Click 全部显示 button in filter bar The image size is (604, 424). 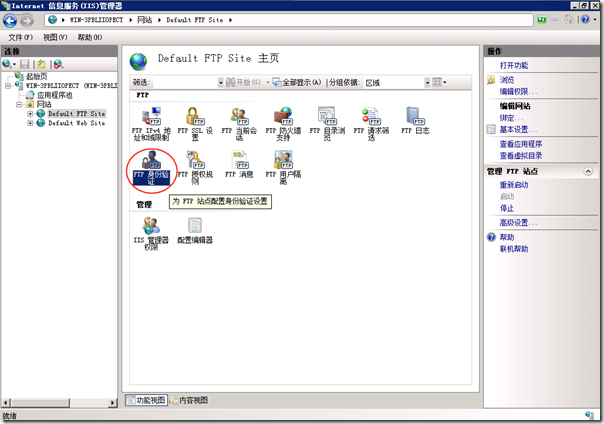click(297, 82)
